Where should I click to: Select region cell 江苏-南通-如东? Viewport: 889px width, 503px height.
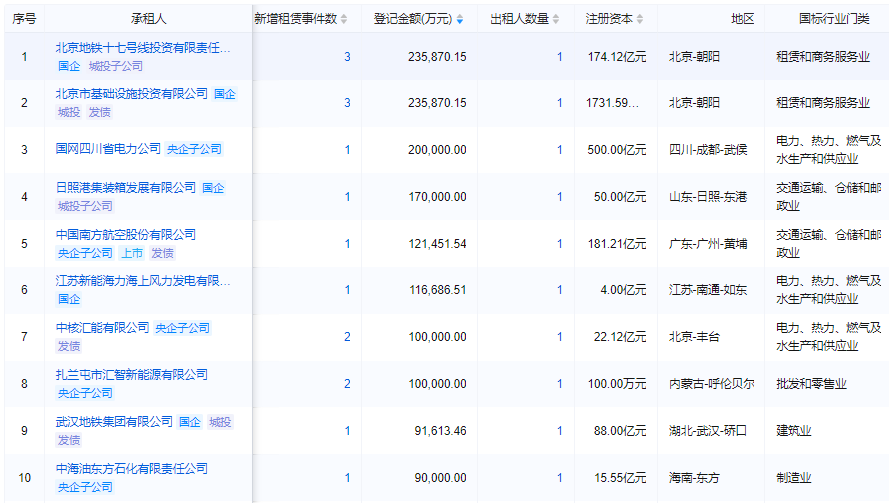[708, 290]
